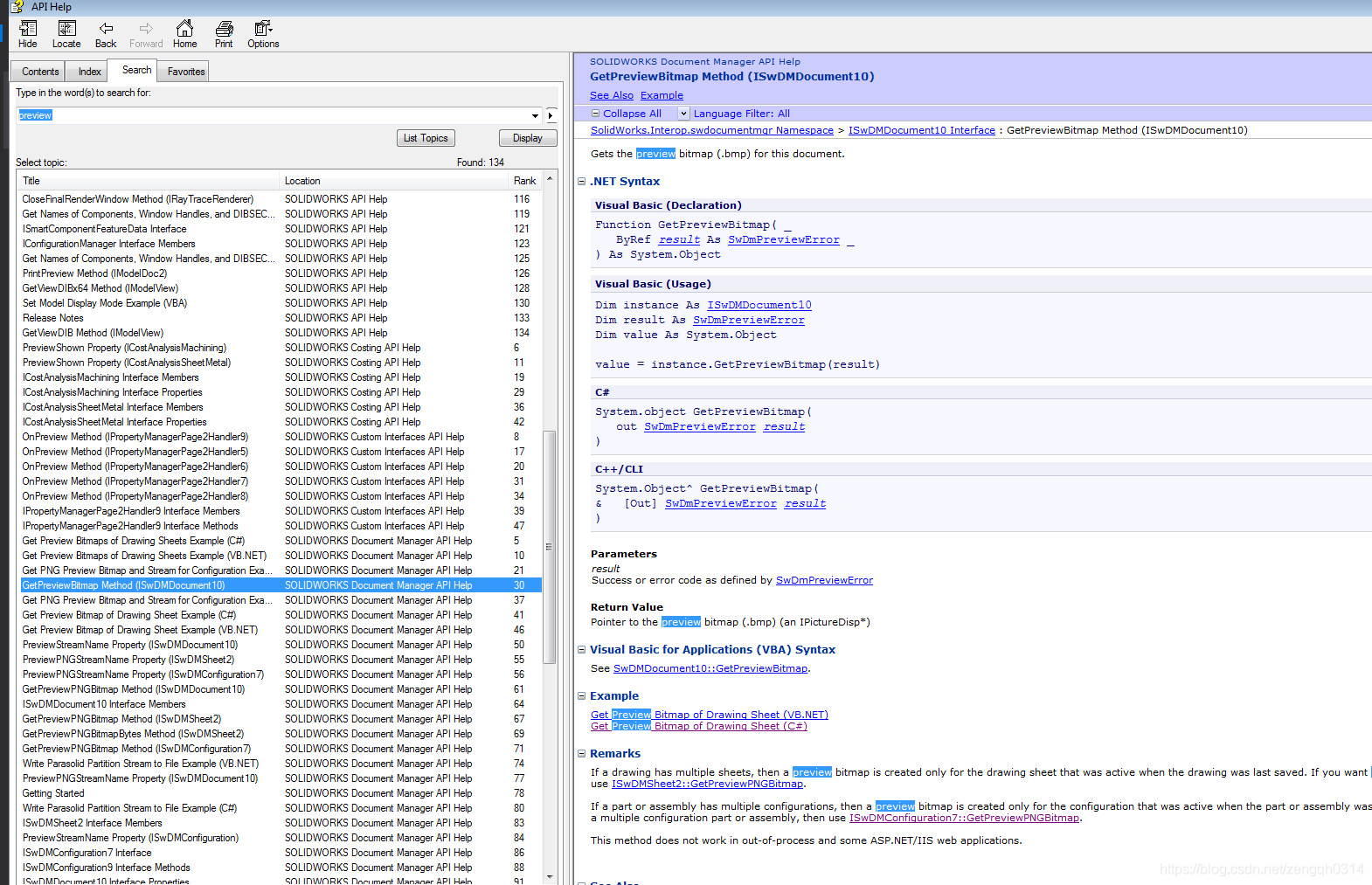Click the List Topics button
The width and height of the screenshot is (1372, 885).
[426, 138]
